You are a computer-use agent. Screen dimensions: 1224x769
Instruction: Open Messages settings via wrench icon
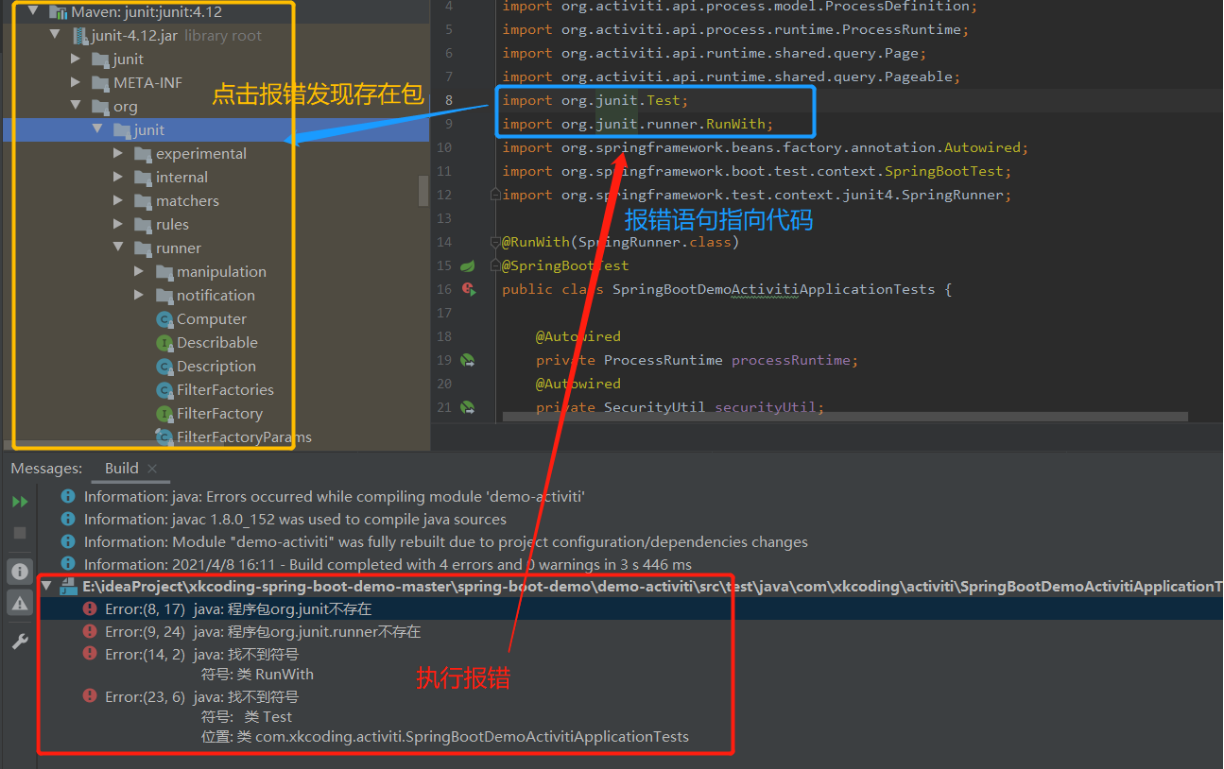pos(20,642)
